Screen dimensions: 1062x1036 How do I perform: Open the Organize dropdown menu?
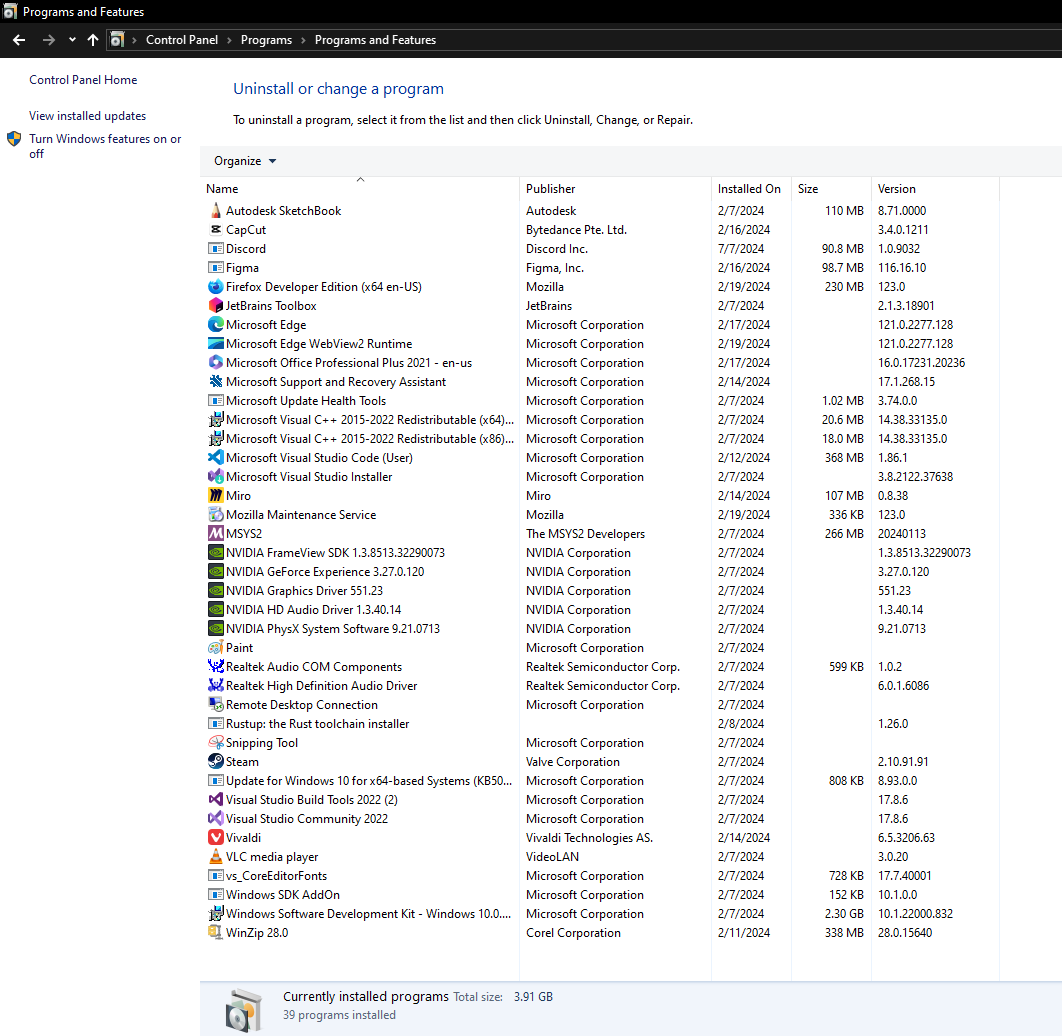pos(243,161)
